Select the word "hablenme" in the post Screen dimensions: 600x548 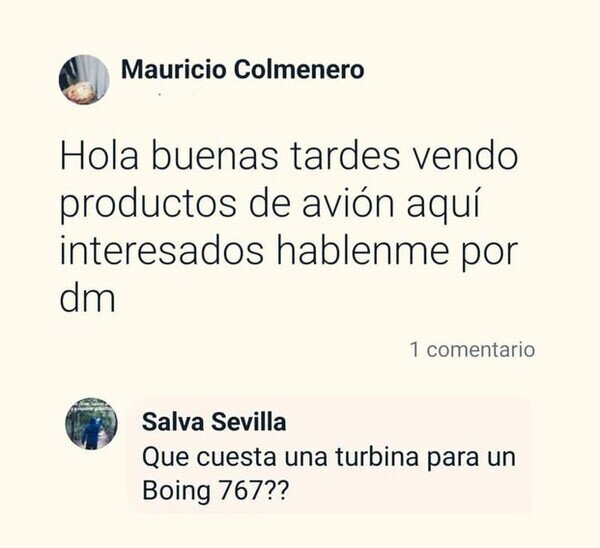pyautogui.click(x=362, y=251)
